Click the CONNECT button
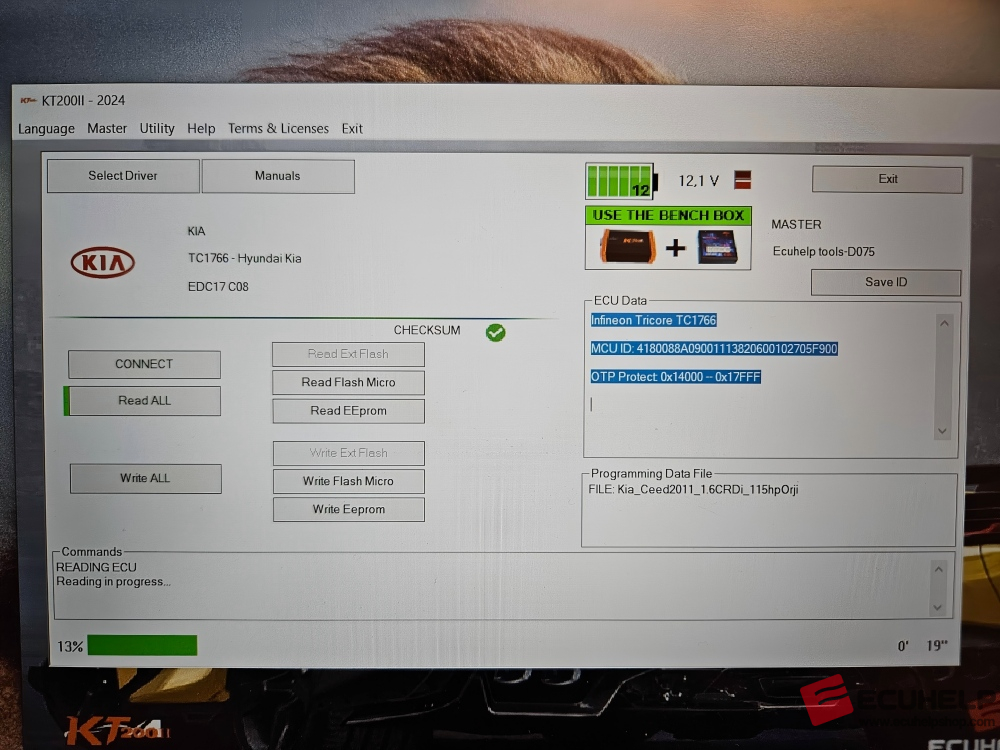Screen dimensions: 1000x750 [144, 365]
